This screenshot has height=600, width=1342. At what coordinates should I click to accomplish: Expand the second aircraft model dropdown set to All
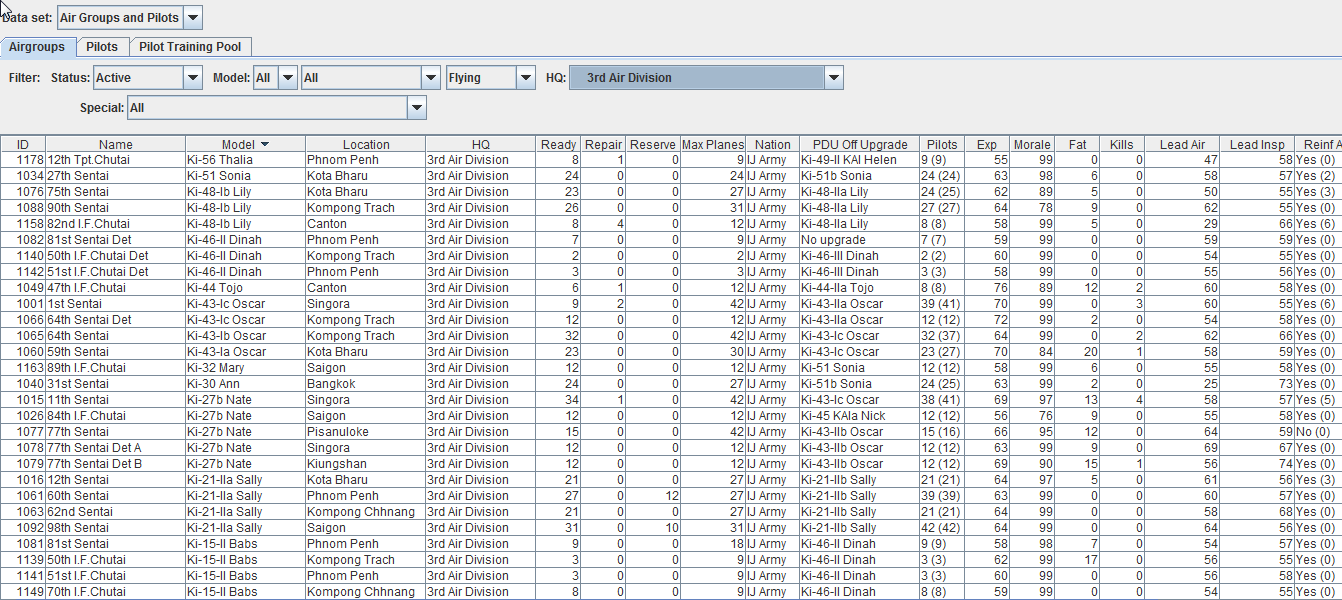430,77
